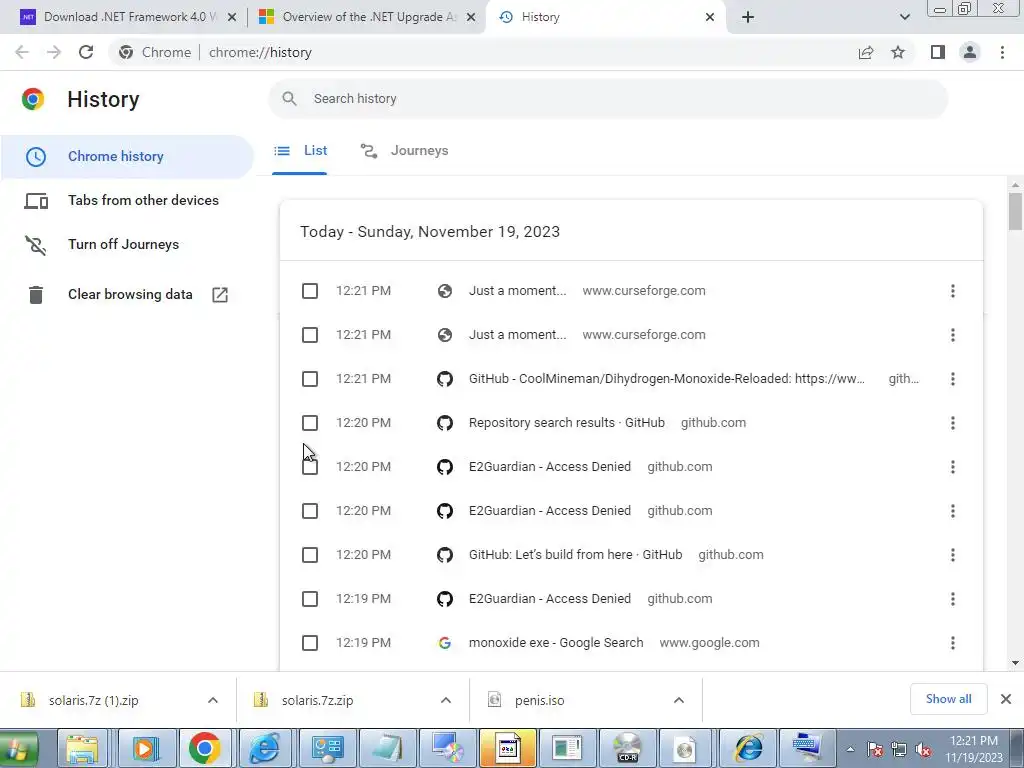The image size is (1024, 768).
Task: Click the external link icon beside Clear browsing data
Action: [220, 295]
